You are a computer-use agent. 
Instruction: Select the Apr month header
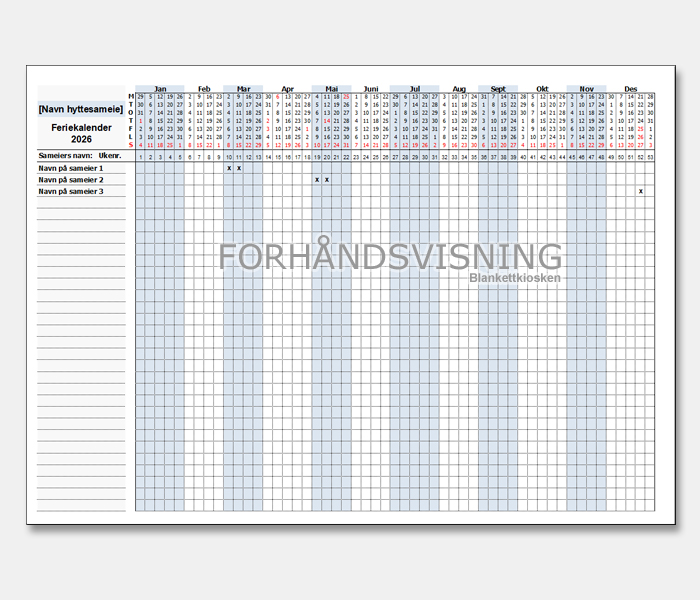[x=288, y=88]
